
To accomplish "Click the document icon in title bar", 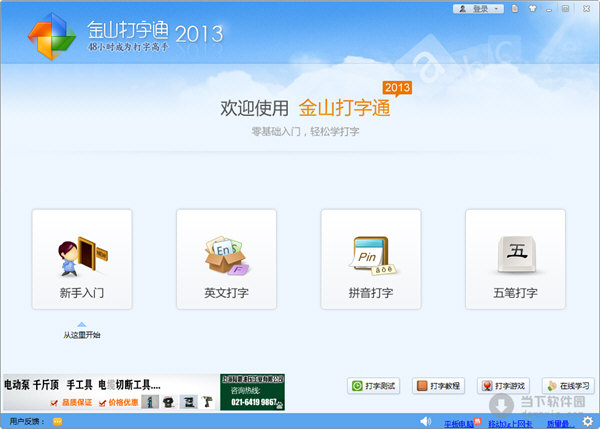I will [x=515, y=8].
